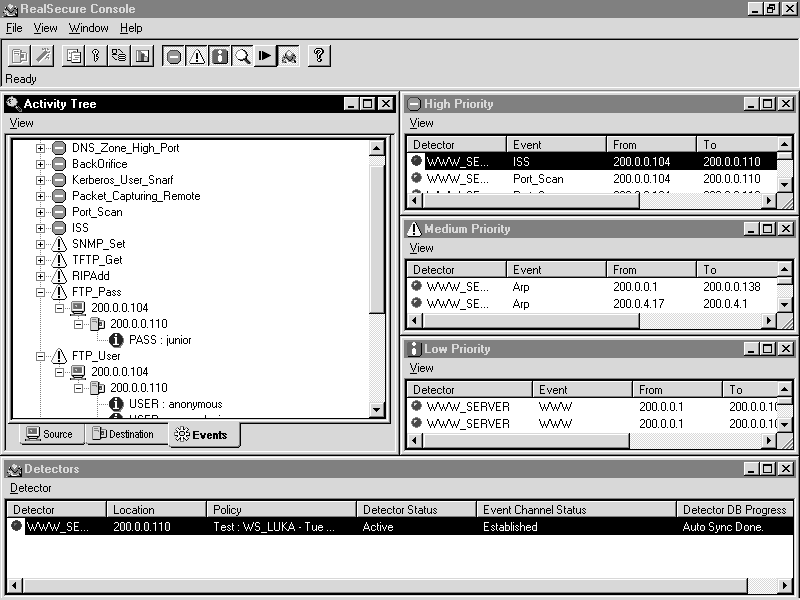Click the Activity Tree scroll down arrow
This screenshot has height=600, width=800.
(377, 410)
